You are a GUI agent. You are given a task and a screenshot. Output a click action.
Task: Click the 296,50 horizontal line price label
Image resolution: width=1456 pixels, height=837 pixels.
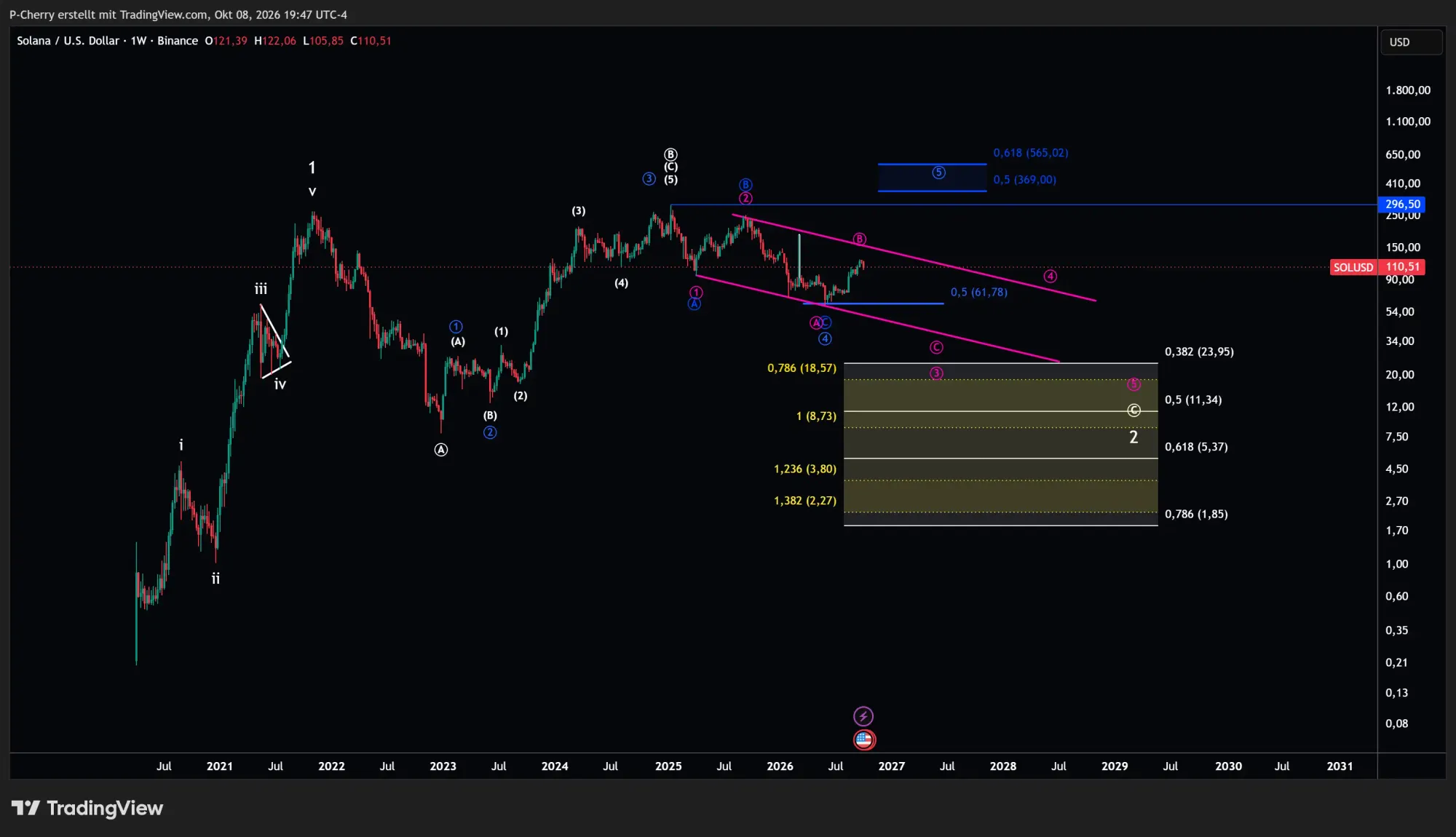tap(1402, 205)
